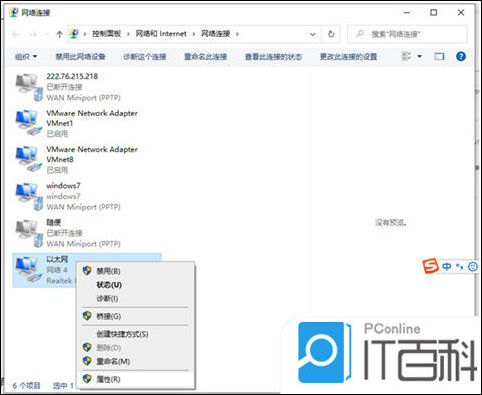Viewport: 482px width, 395px height.
Task: Expand the chevron after 网络连接 breadcrumb
Action: (x=237, y=34)
